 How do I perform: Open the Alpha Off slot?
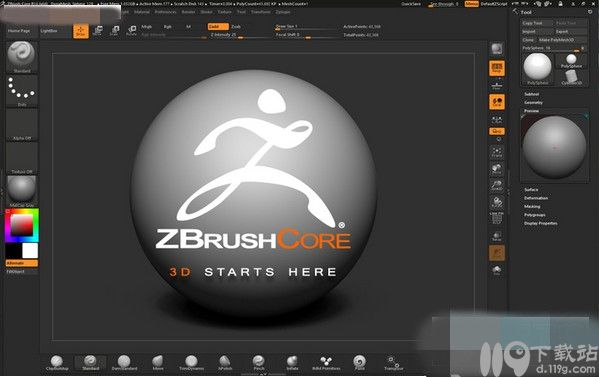[22, 125]
